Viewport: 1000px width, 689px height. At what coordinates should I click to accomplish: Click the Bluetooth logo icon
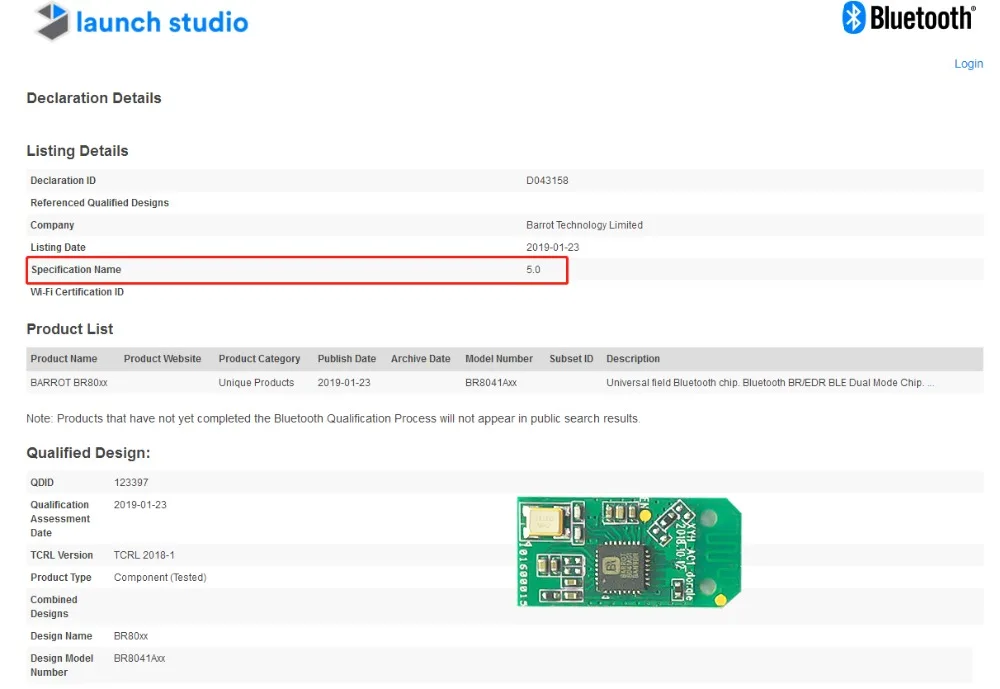854,17
